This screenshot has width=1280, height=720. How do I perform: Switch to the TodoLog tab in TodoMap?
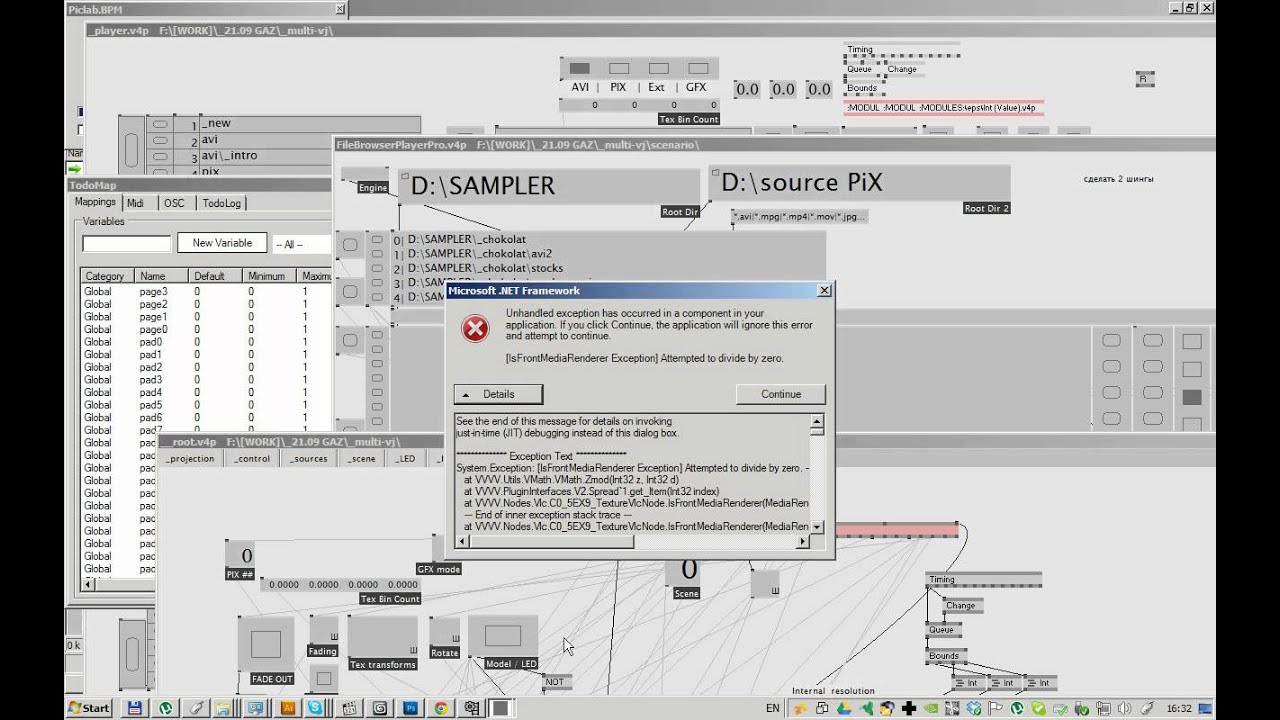pos(222,203)
